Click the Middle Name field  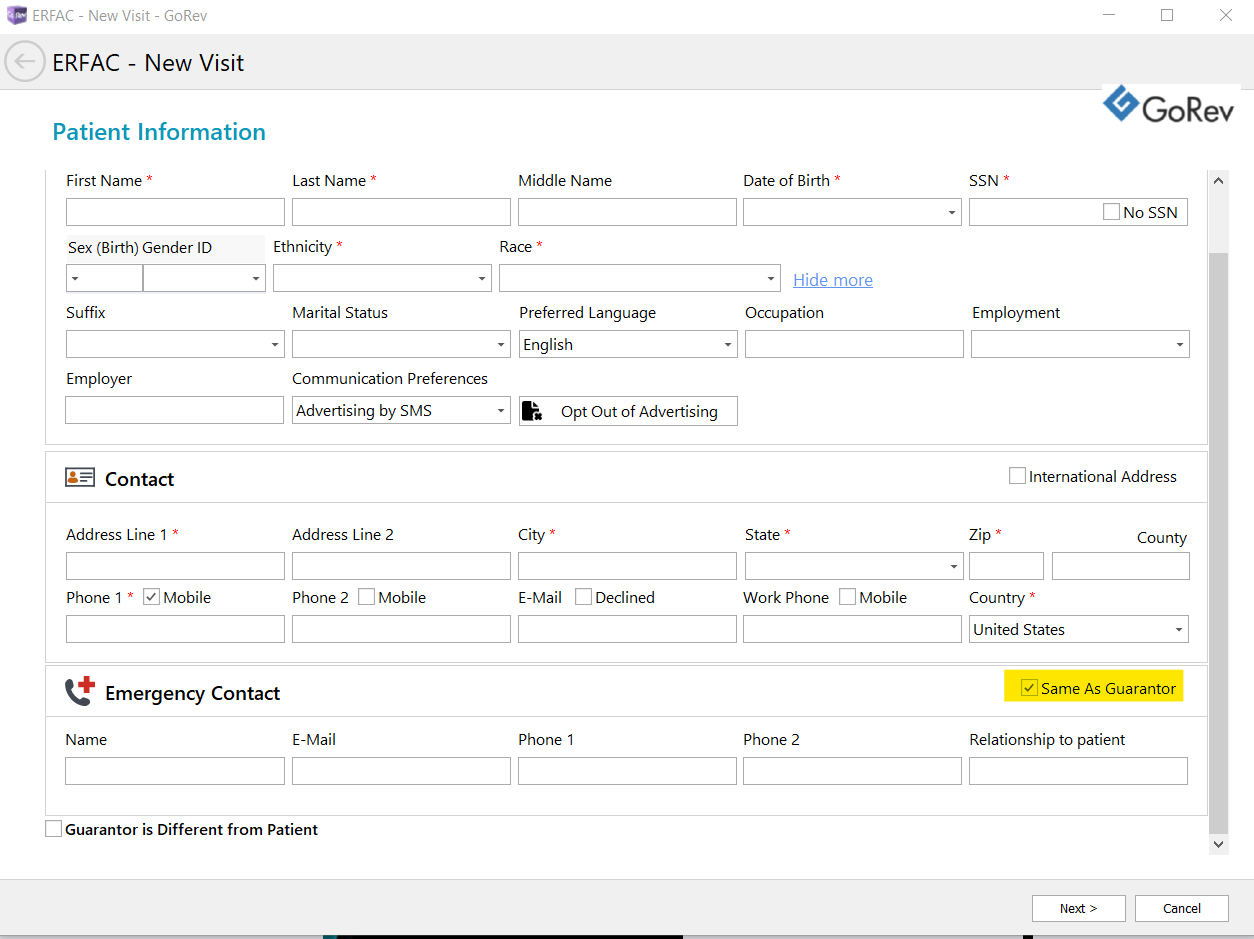(x=627, y=212)
